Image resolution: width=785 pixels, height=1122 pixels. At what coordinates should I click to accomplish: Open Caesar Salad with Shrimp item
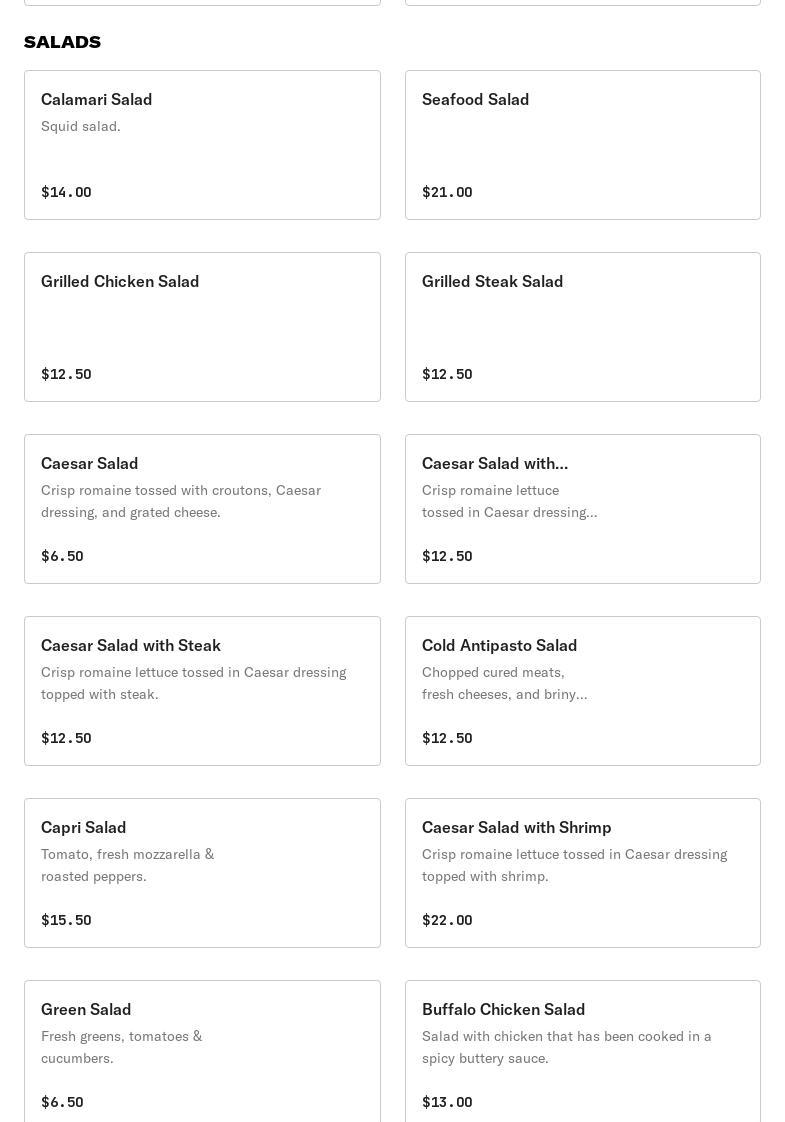582,873
